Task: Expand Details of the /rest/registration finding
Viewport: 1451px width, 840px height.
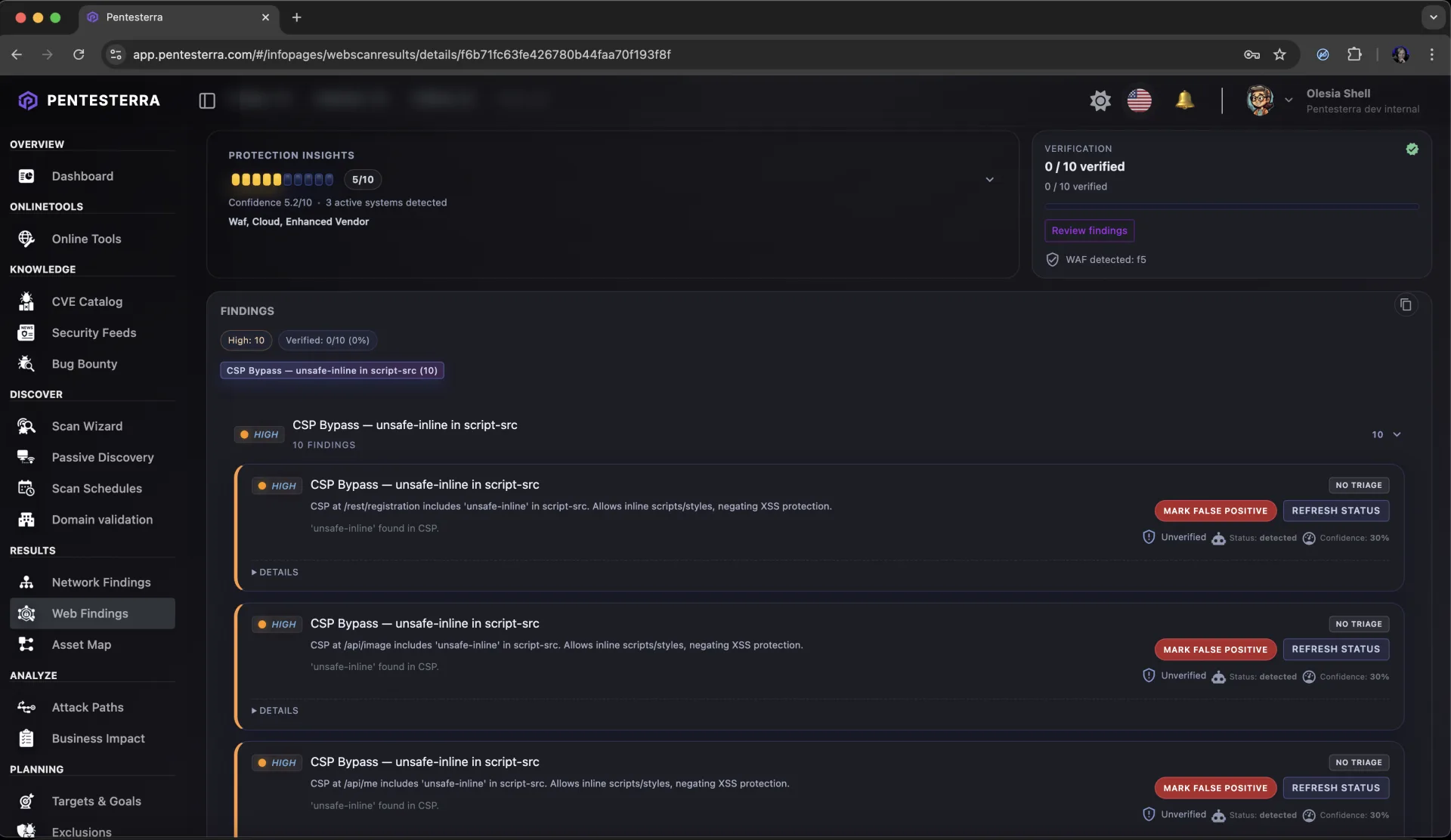Action: pyautogui.click(x=275, y=573)
